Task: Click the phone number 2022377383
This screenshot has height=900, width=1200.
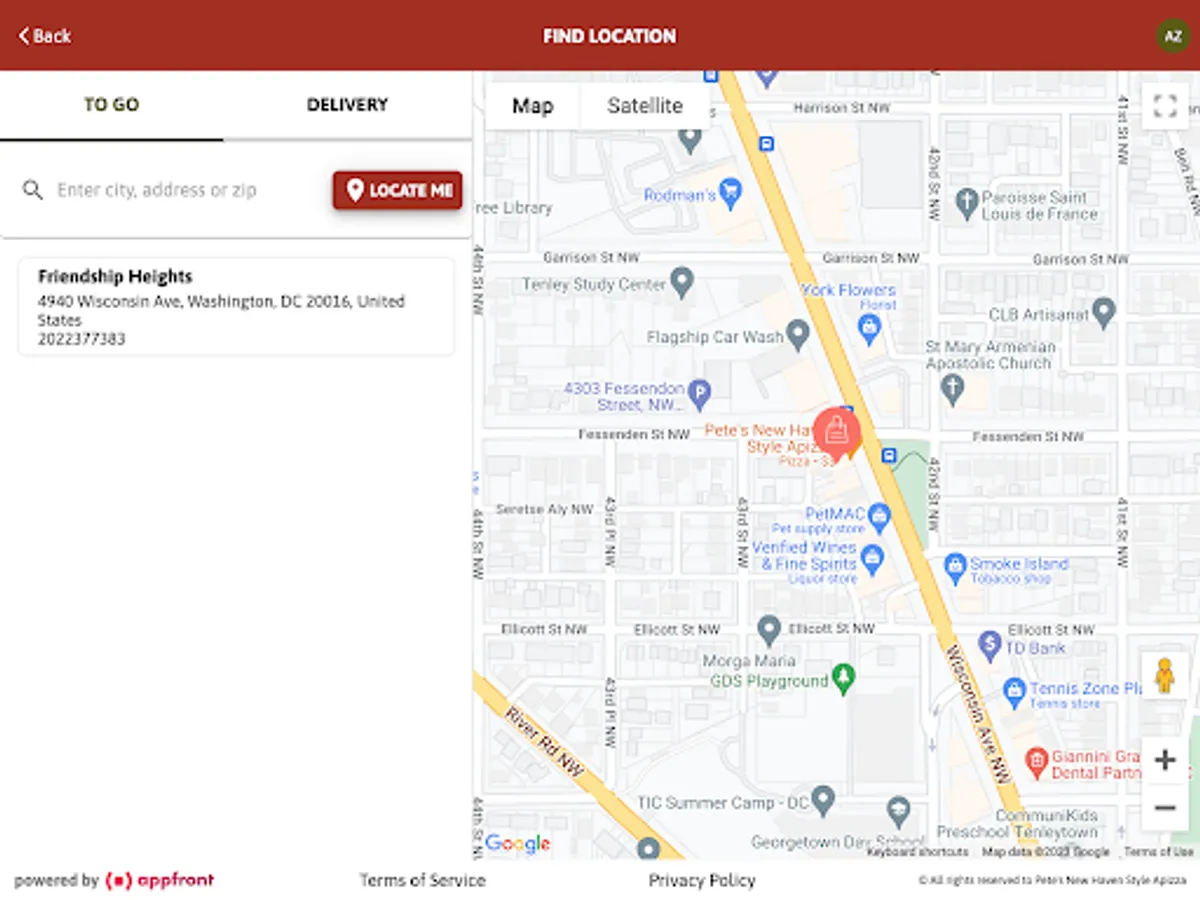Action: click(x=82, y=340)
